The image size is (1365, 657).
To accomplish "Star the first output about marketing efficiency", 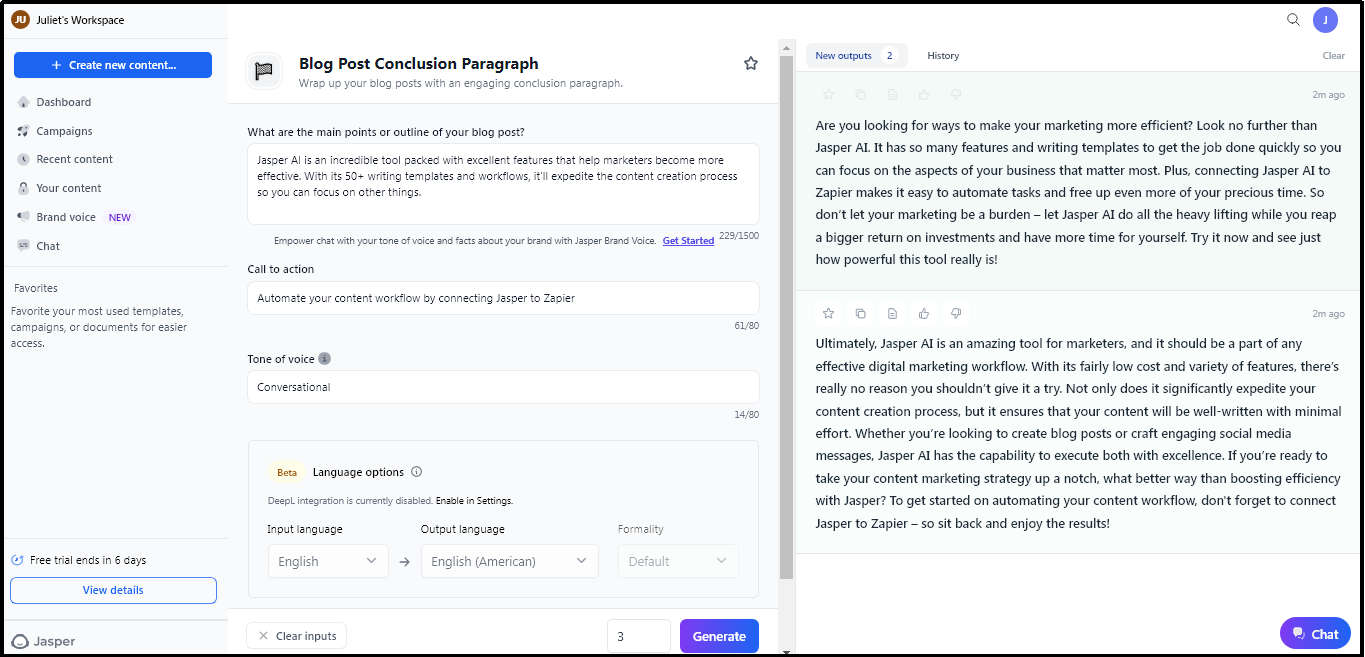I will click(828, 95).
